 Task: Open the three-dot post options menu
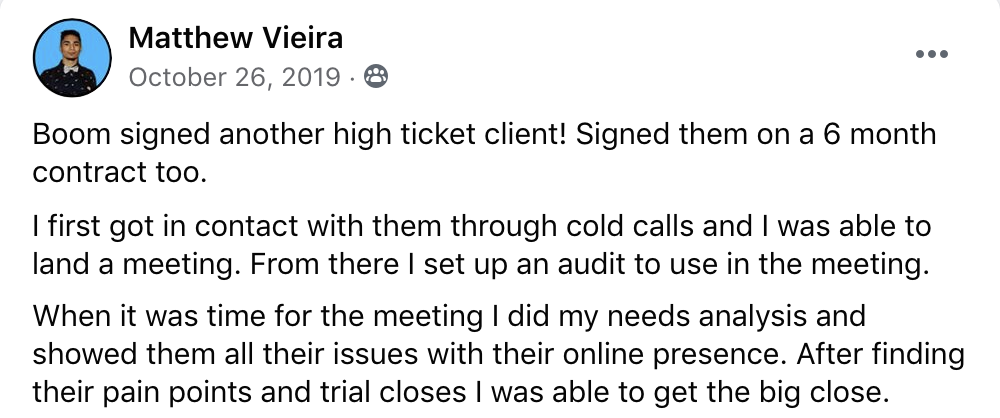pyautogui.click(x=932, y=54)
